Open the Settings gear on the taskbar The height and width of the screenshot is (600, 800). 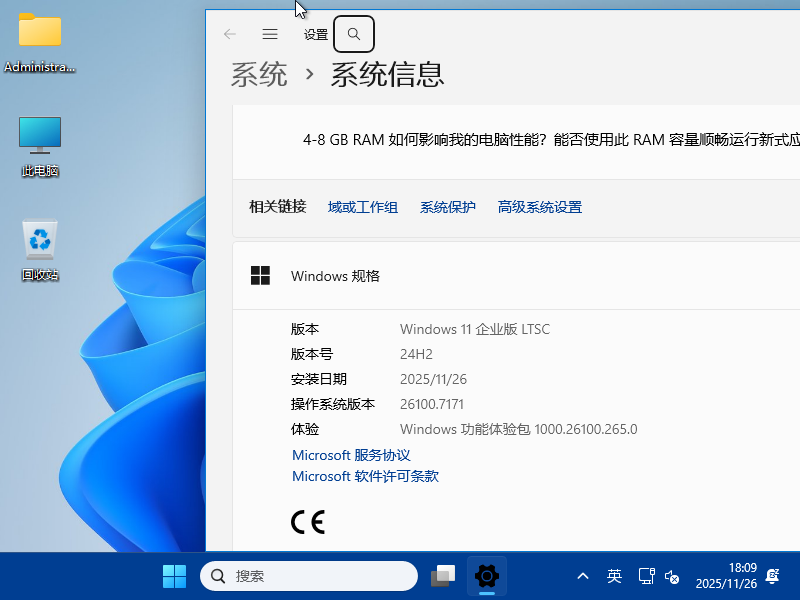click(486, 576)
